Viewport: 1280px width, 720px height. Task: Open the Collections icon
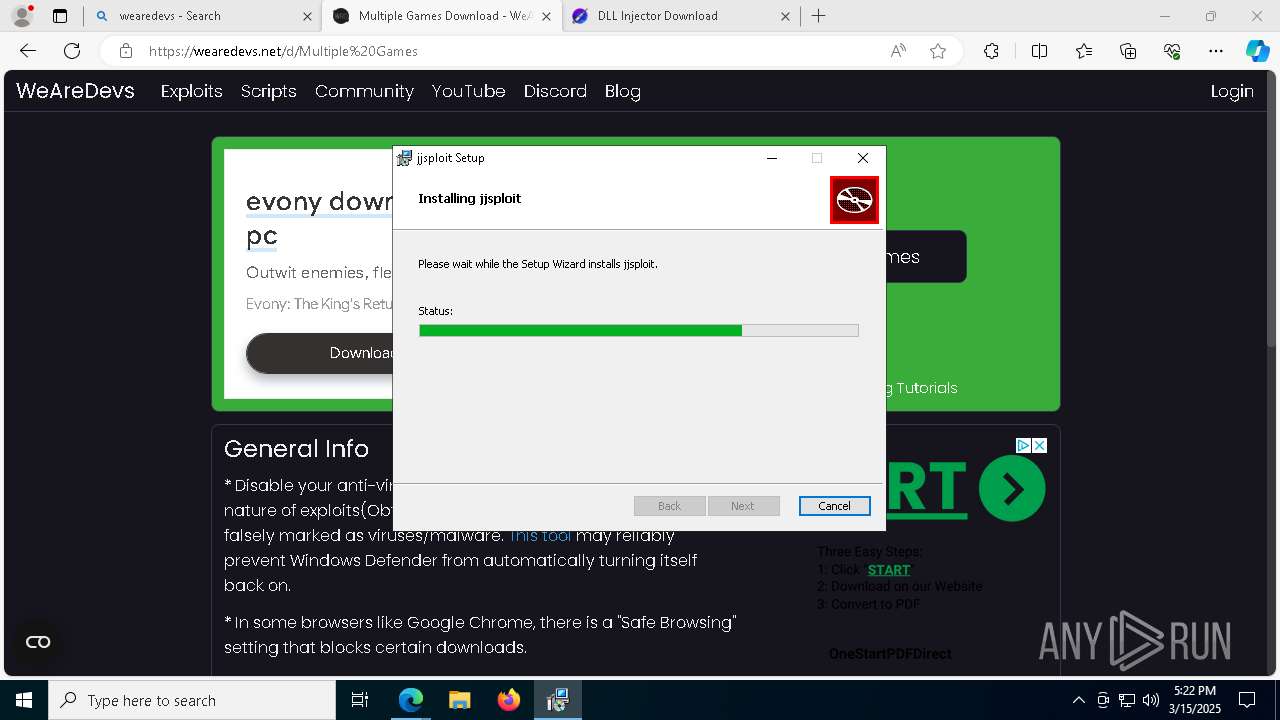pyautogui.click(x=1128, y=51)
